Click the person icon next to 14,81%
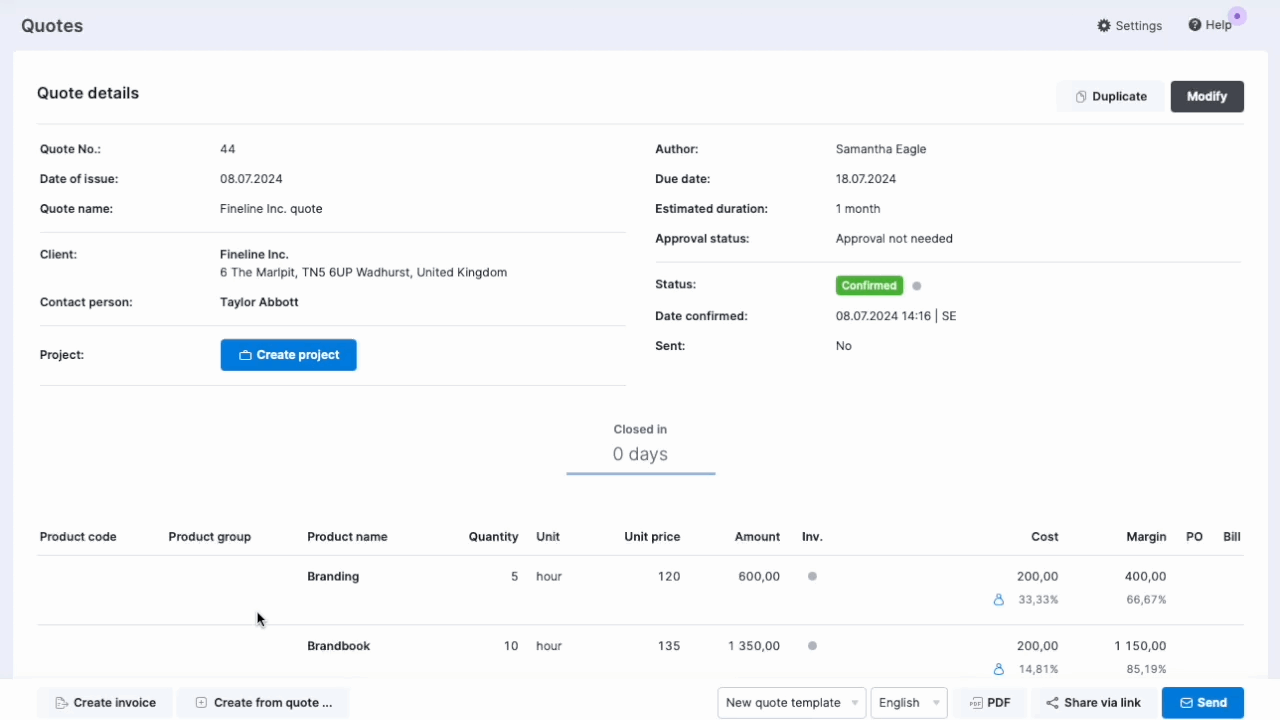 coord(998,669)
